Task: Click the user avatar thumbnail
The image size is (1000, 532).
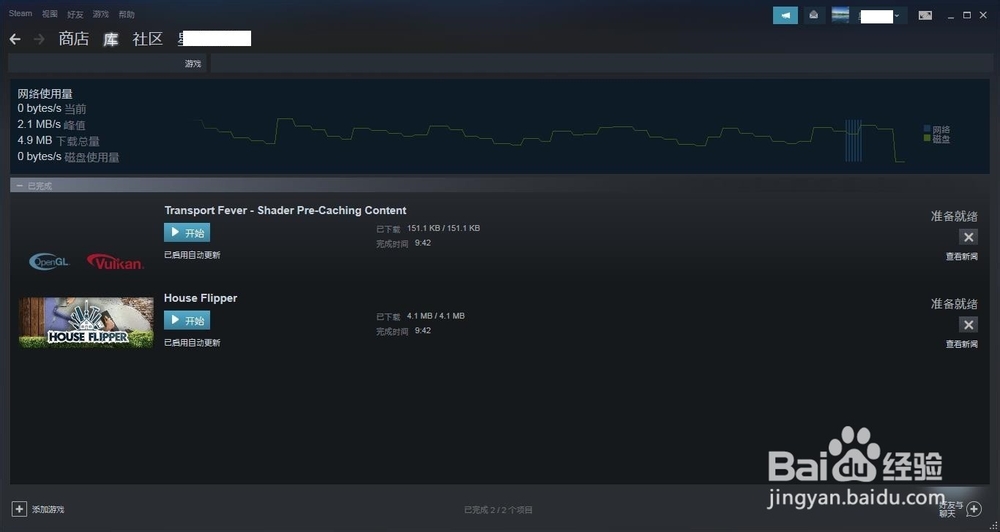Action: pyautogui.click(x=840, y=15)
